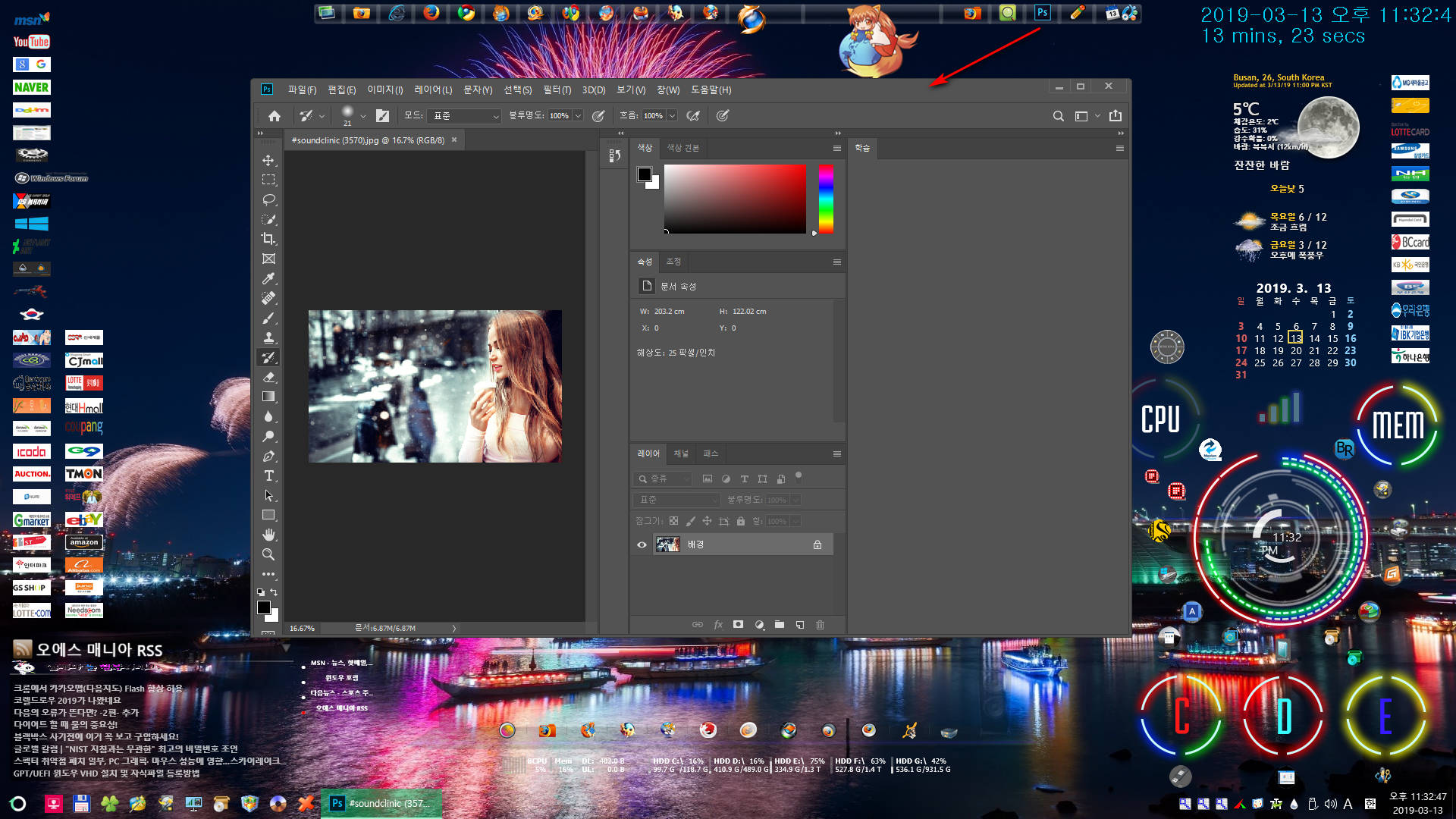Select the Eraser tool
This screenshot has height=819, width=1456.
tap(268, 377)
